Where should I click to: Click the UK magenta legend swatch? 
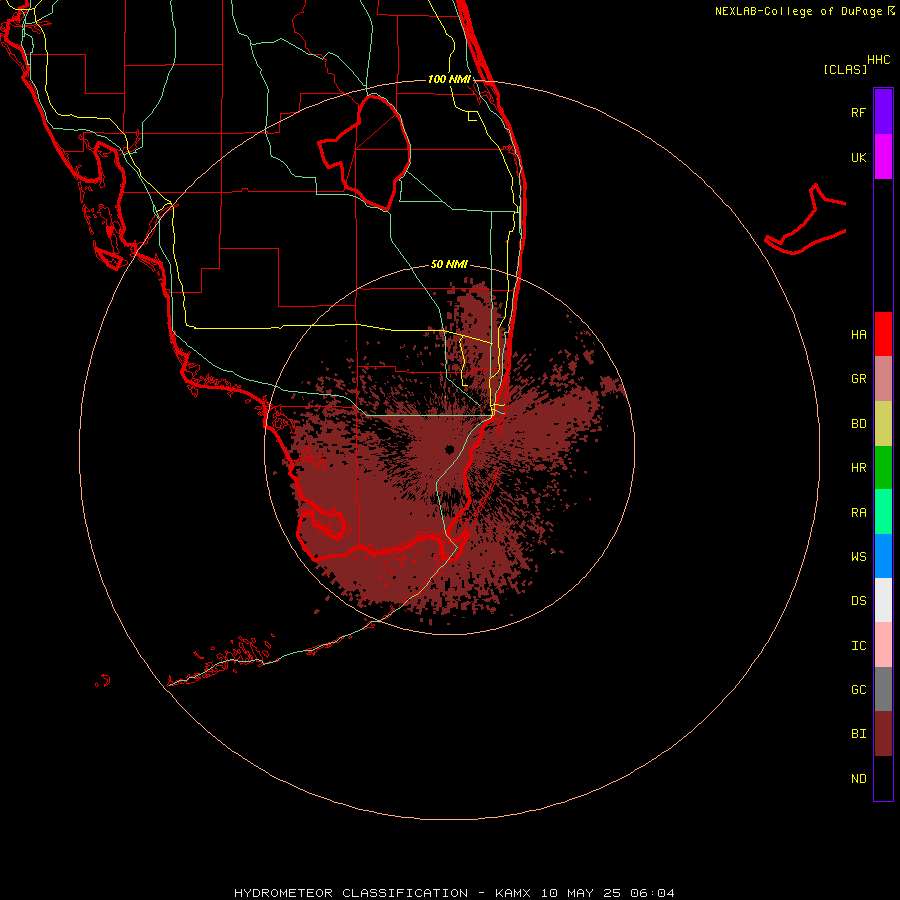[x=883, y=157]
